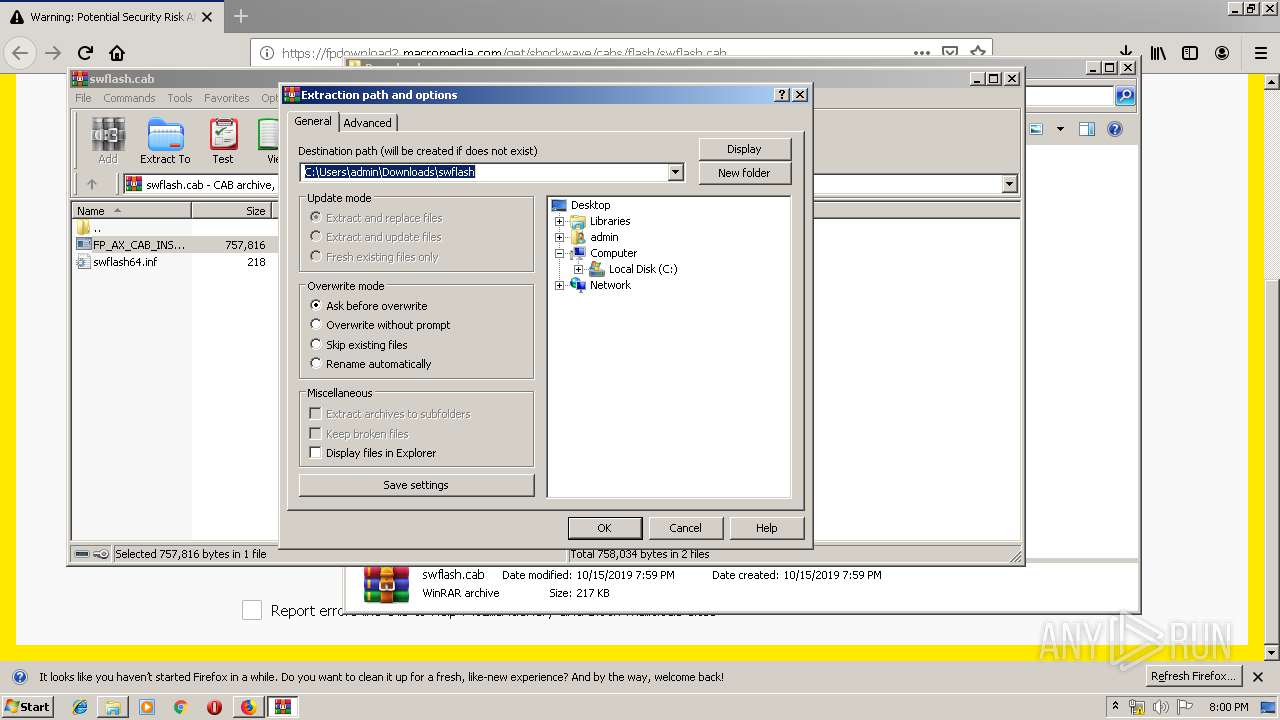1280x720 pixels.
Task: Check Extract archives to subfolders
Action: click(316, 414)
